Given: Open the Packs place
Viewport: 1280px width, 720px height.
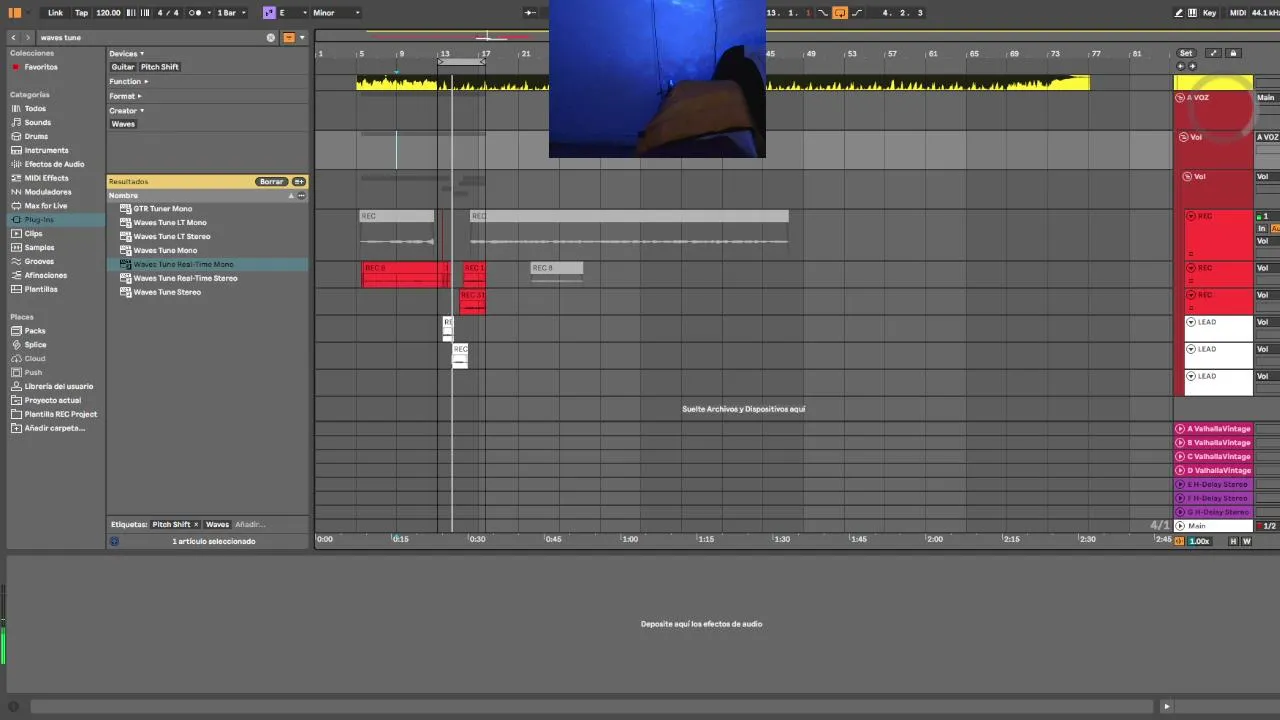Looking at the screenshot, I should (x=35, y=331).
